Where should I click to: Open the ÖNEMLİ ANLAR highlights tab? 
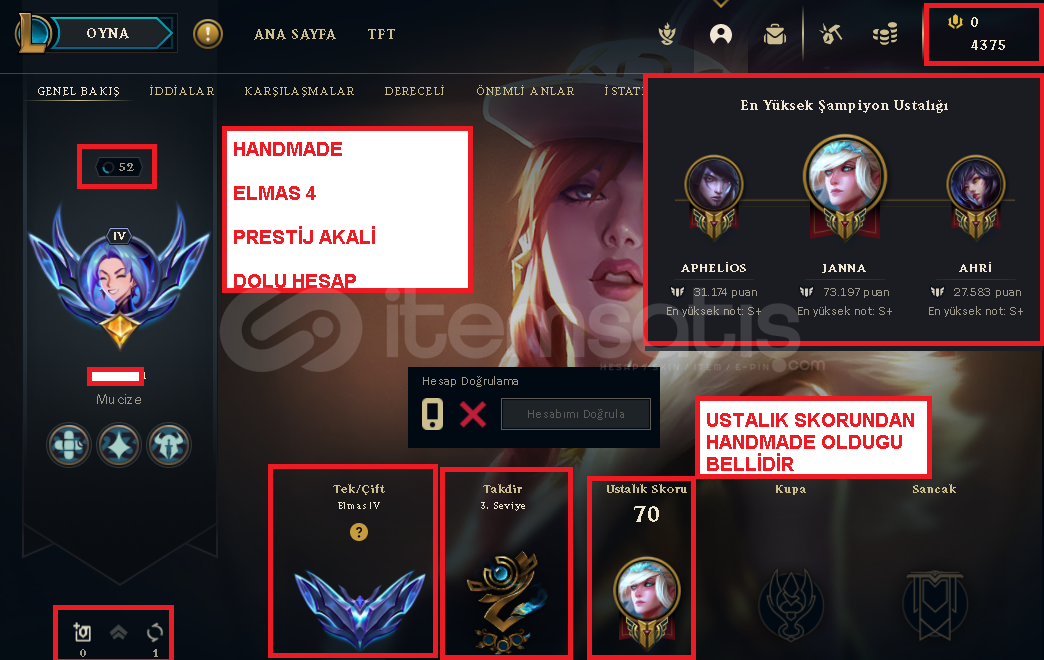click(525, 91)
